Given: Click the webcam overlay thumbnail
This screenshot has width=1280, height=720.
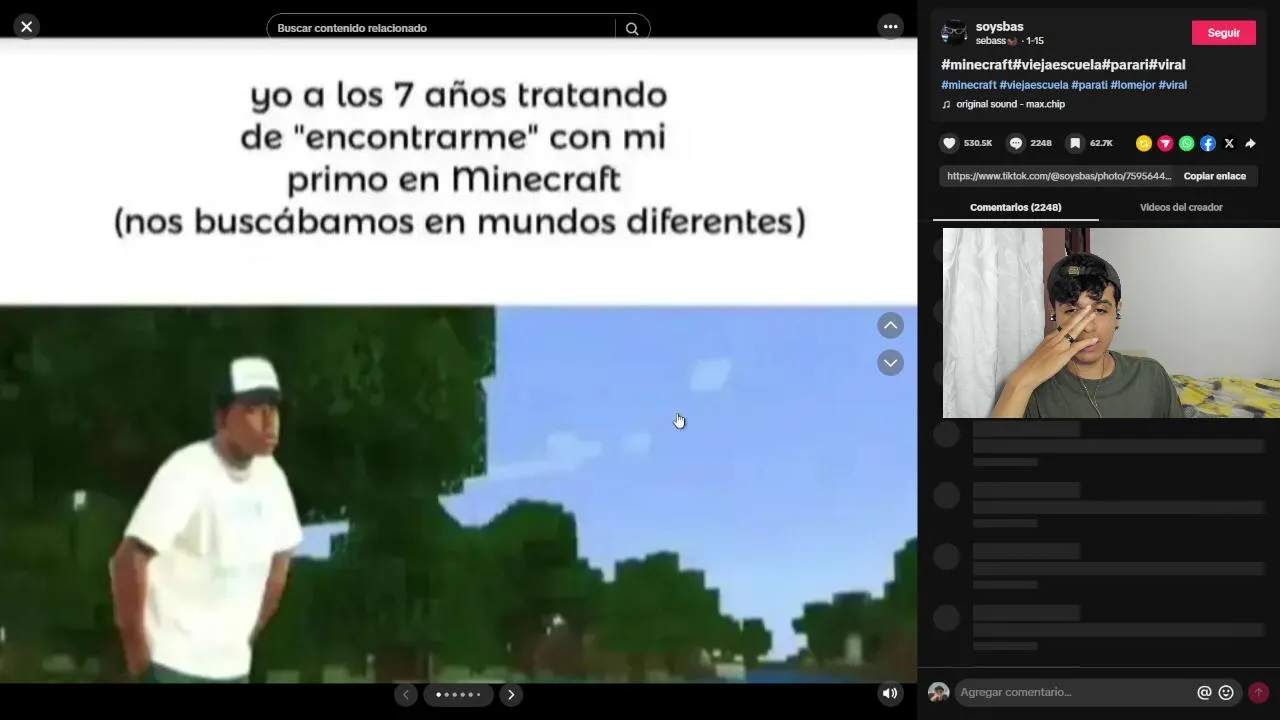Looking at the screenshot, I should point(1111,323).
